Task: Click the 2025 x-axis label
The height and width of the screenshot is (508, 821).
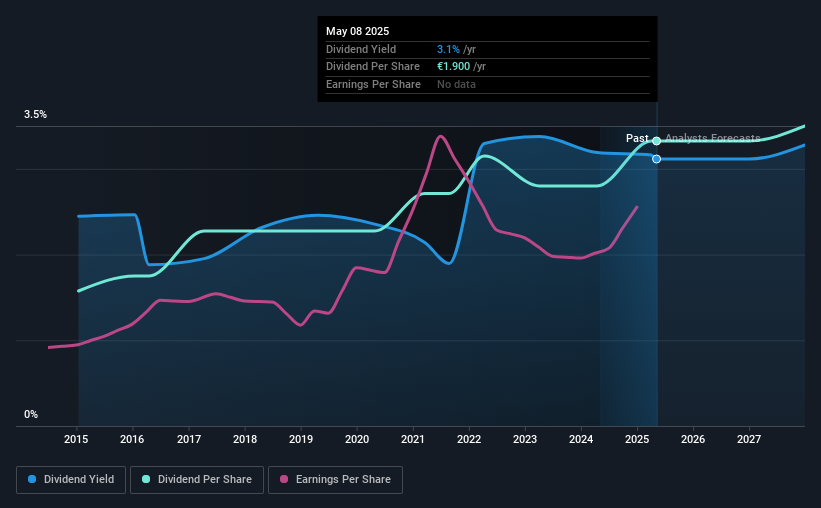Action: pos(637,439)
